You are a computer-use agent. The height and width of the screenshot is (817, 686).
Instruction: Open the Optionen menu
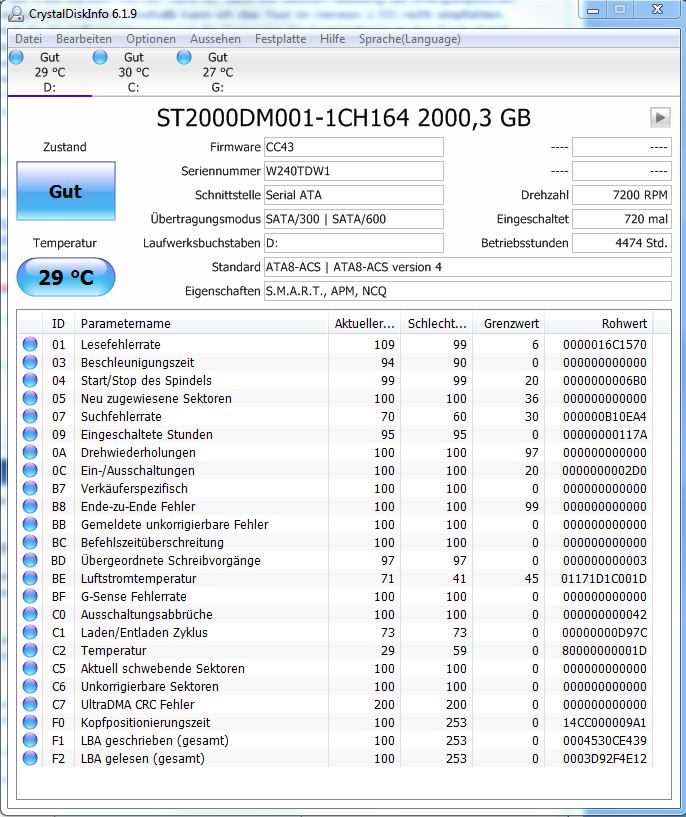(151, 39)
